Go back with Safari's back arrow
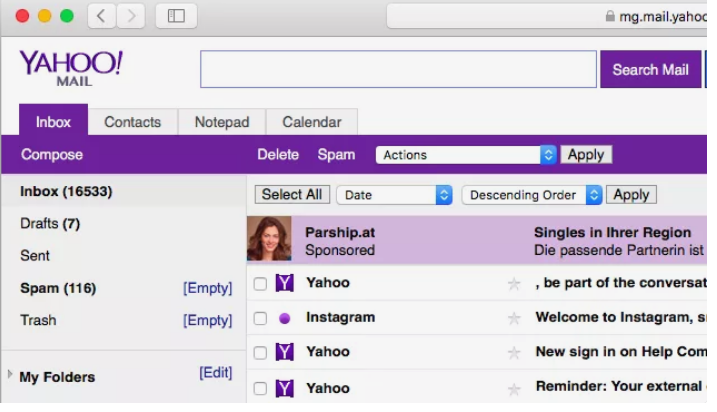Screen dimensions: 717x412 [101, 16]
